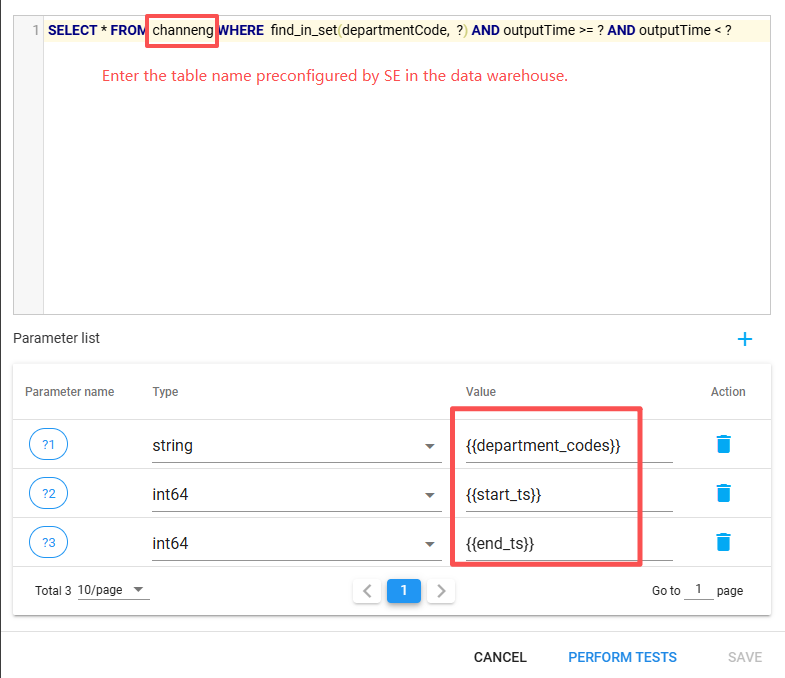Click PERFORM TESTS

point(622,657)
